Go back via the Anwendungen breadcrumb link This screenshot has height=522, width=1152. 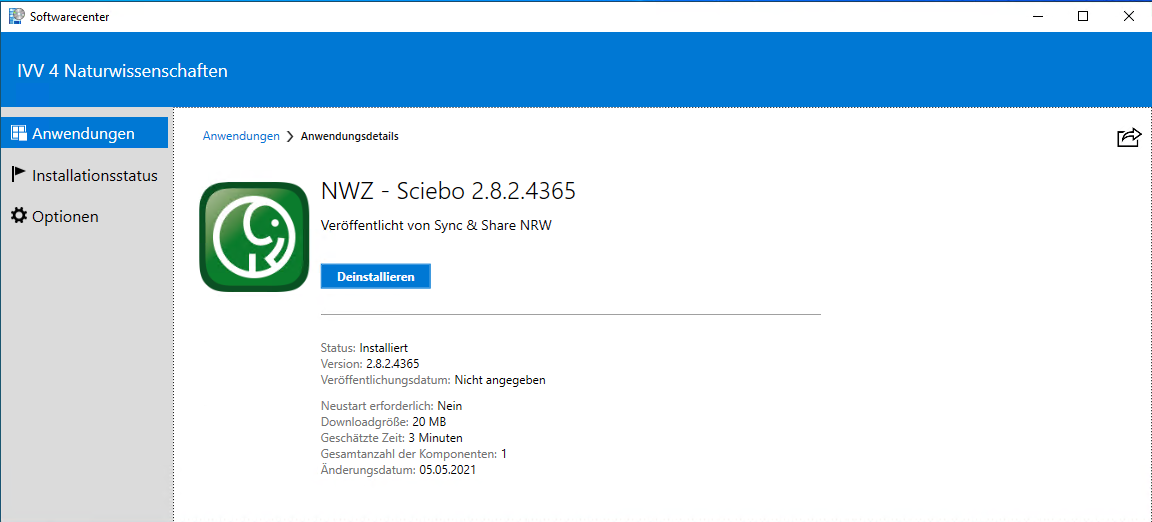241,136
